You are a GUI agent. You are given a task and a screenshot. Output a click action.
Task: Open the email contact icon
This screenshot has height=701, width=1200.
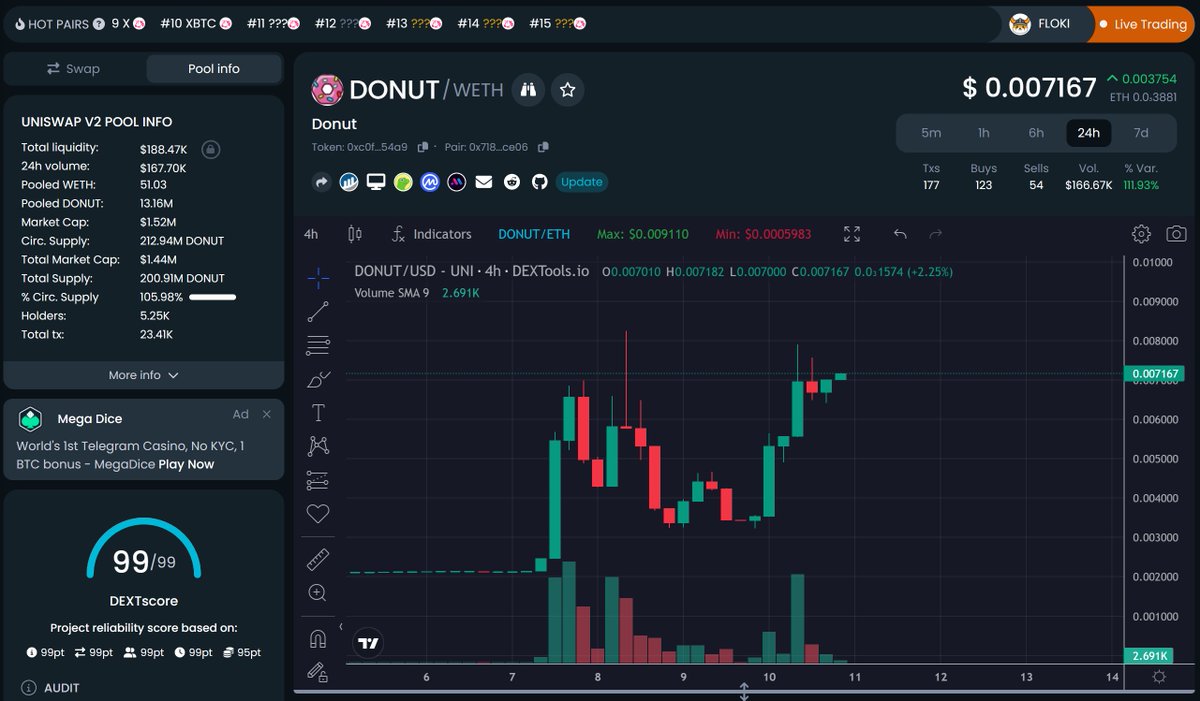coord(484,182)
